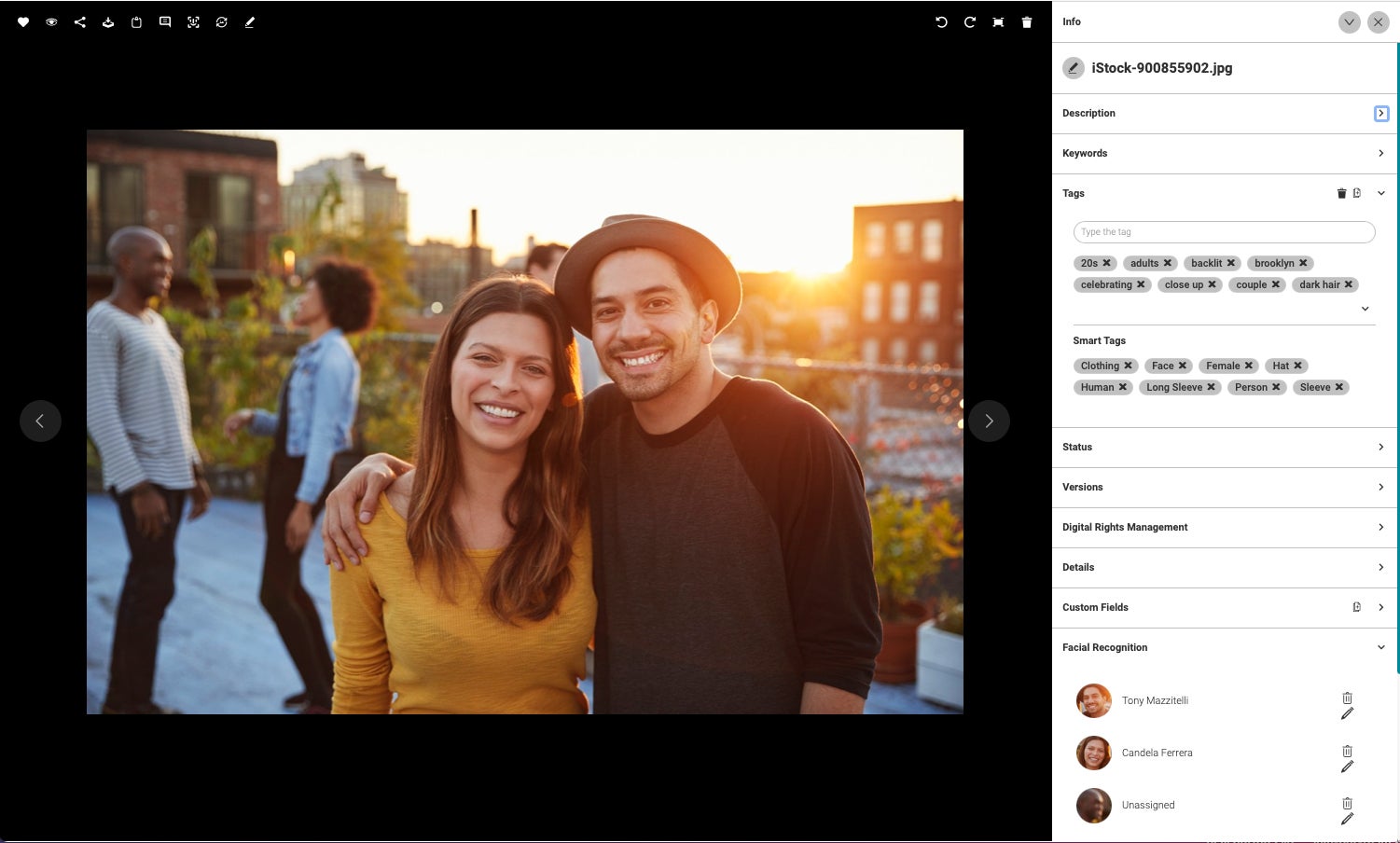Screen dimensions: 1400x843
Task: Open the comments panel
Action: (165, 21)
